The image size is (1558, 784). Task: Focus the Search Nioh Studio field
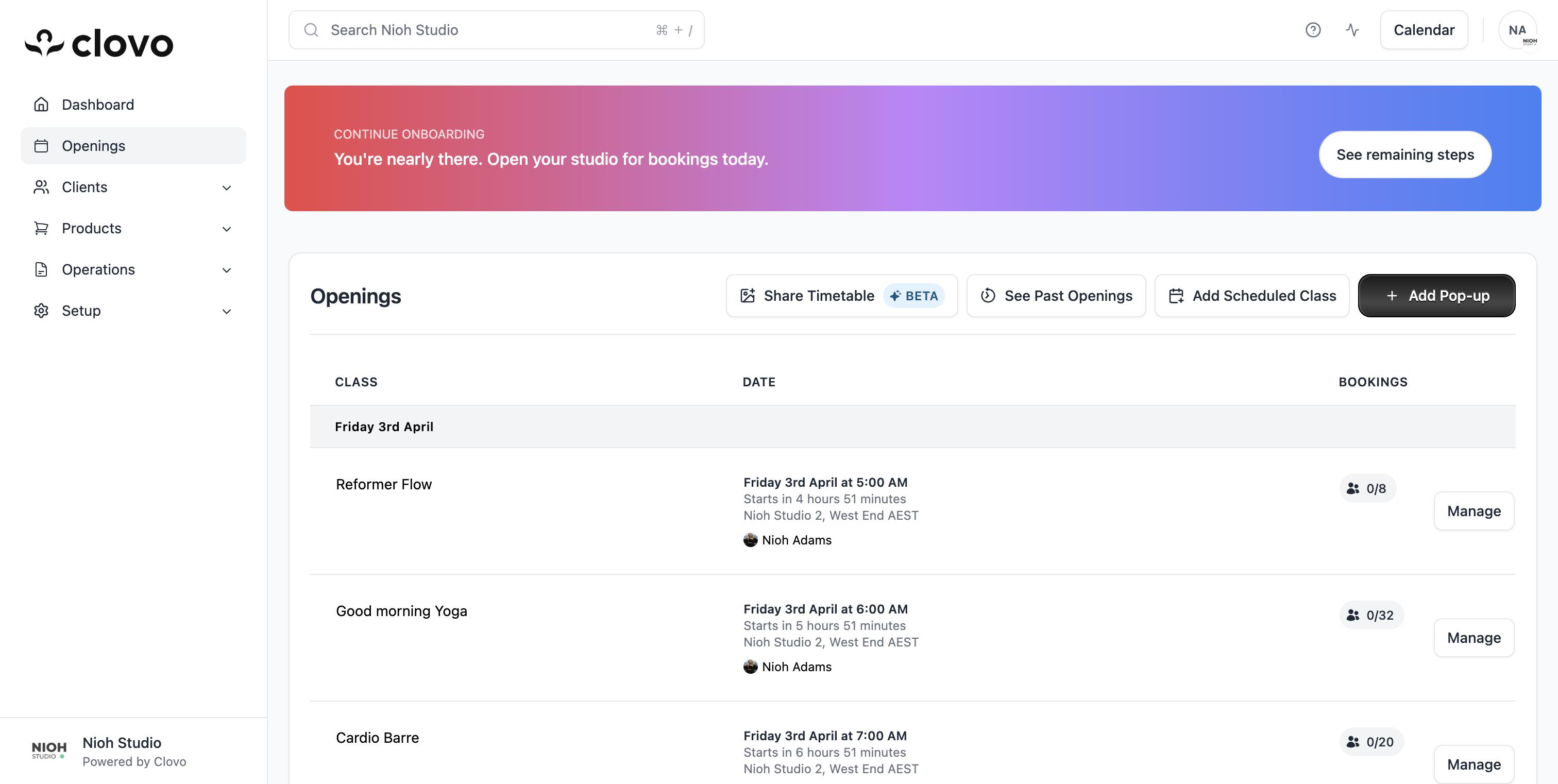coord(496,30)
